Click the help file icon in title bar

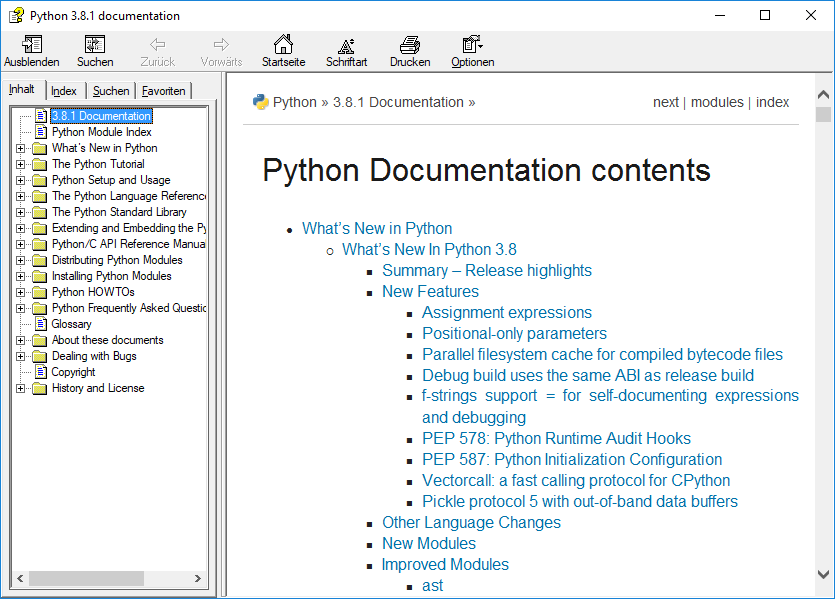pos(16,15)
